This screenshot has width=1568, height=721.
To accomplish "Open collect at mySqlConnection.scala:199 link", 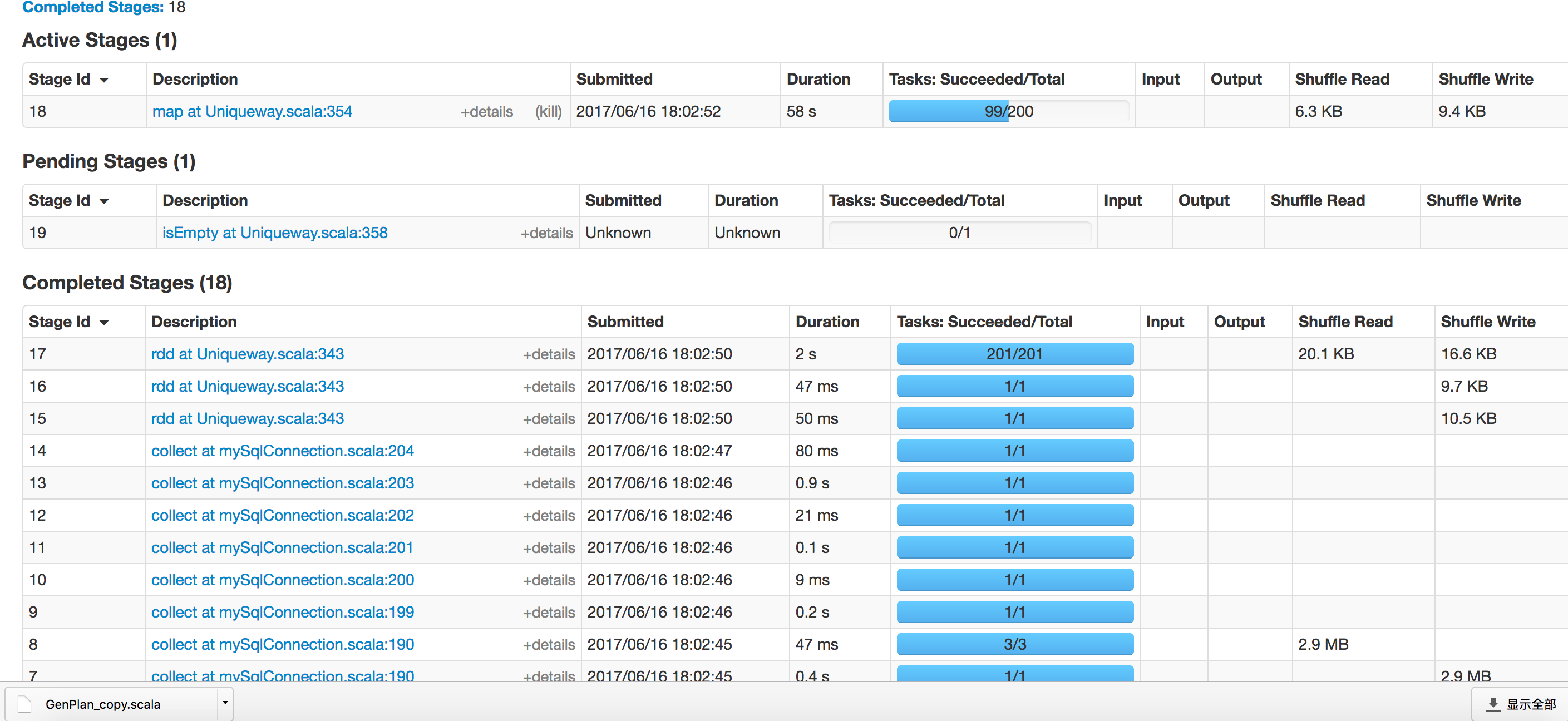I will 283,611.
